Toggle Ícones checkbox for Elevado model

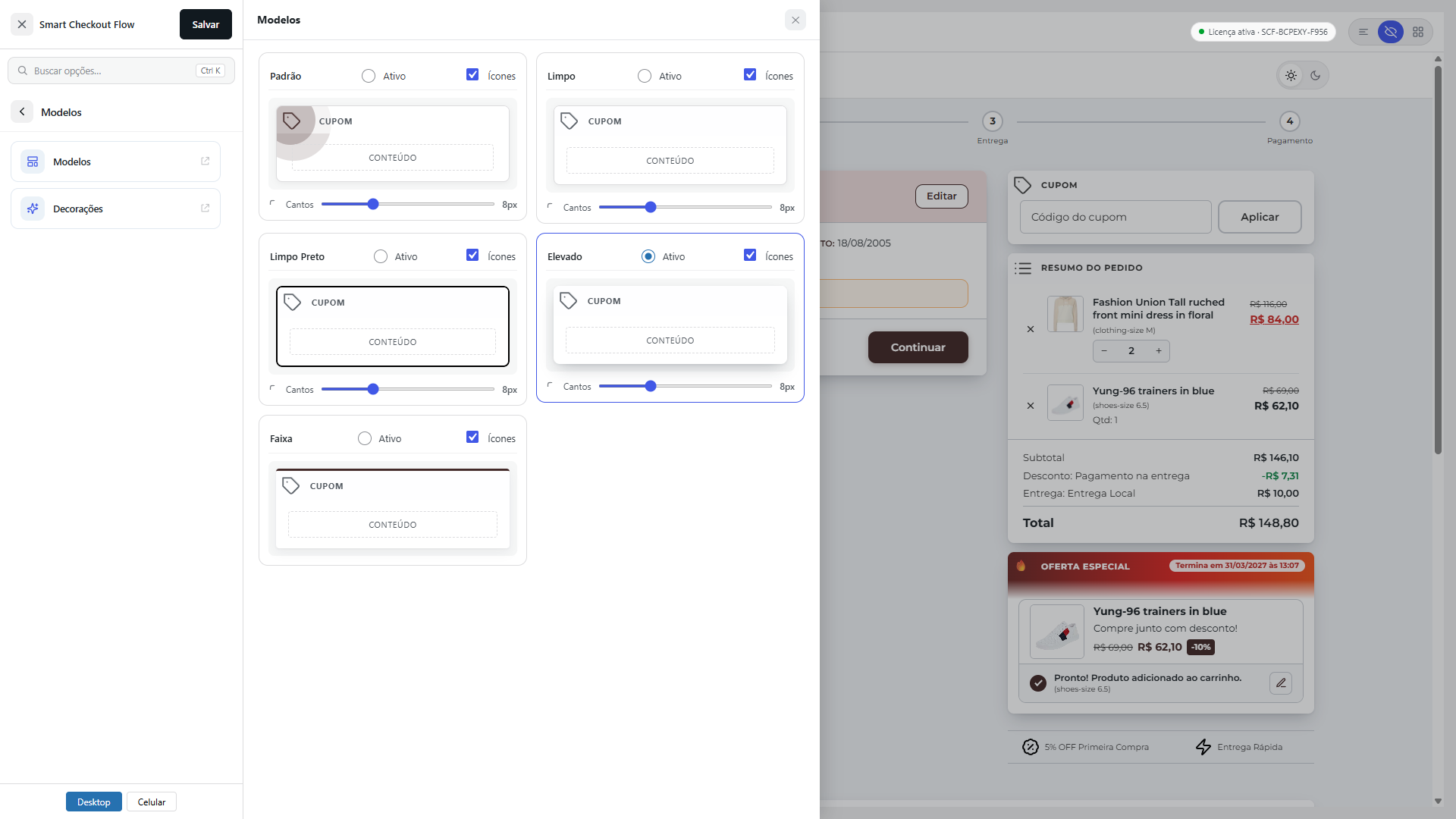click(x=750, y=255)
